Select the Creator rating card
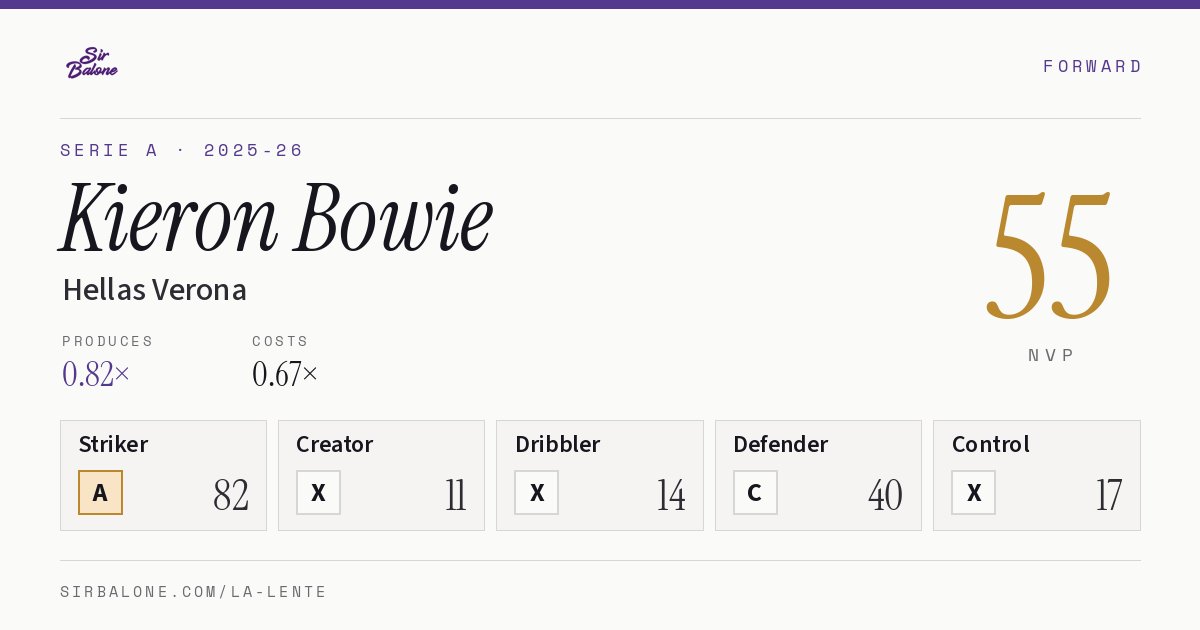1200x630 pixels. click(381, 475)
